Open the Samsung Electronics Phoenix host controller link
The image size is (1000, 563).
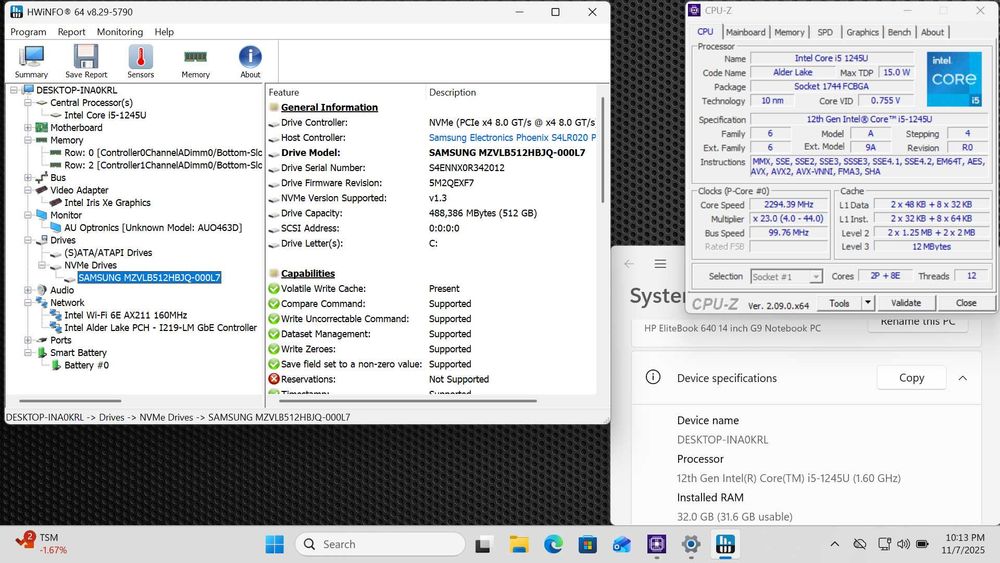click(x=512, y=138)
